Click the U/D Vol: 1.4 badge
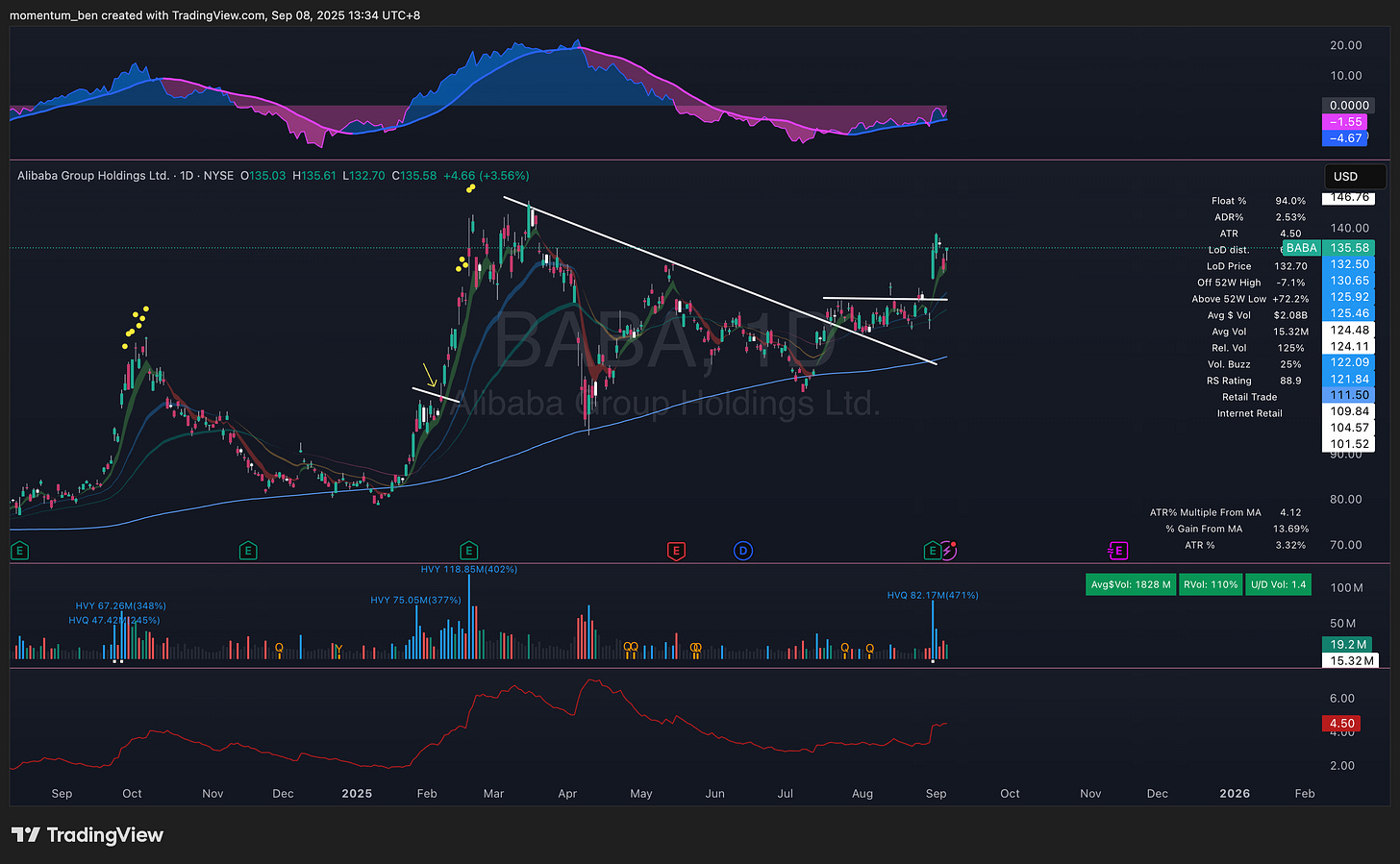This screenshot has height=864, width=1400. [x=1279, y=584]
